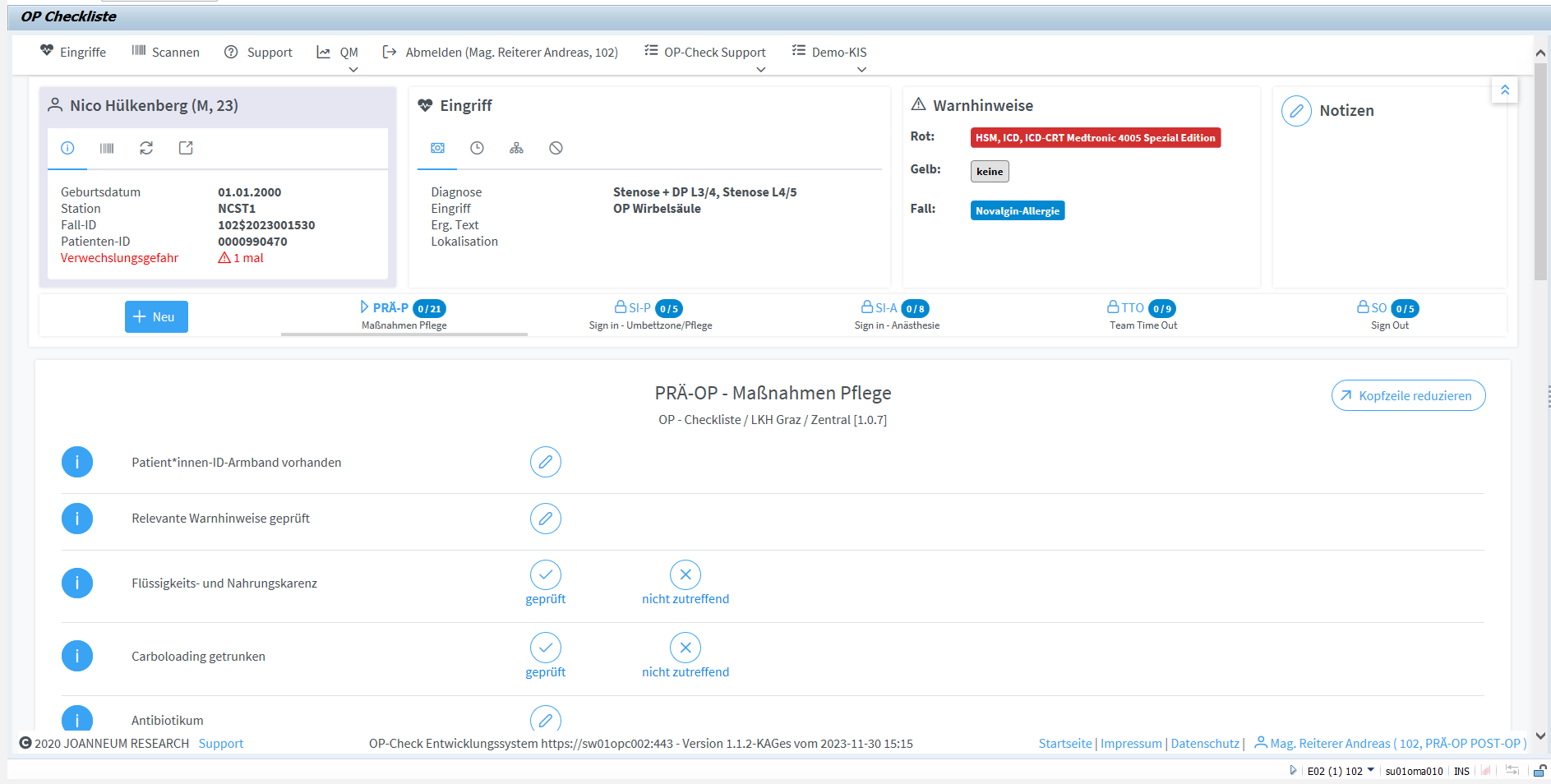
Task: Edit the Relevante Warnhinweise geprüft entry
Action: pyautogui.click(x=546, y=519)
